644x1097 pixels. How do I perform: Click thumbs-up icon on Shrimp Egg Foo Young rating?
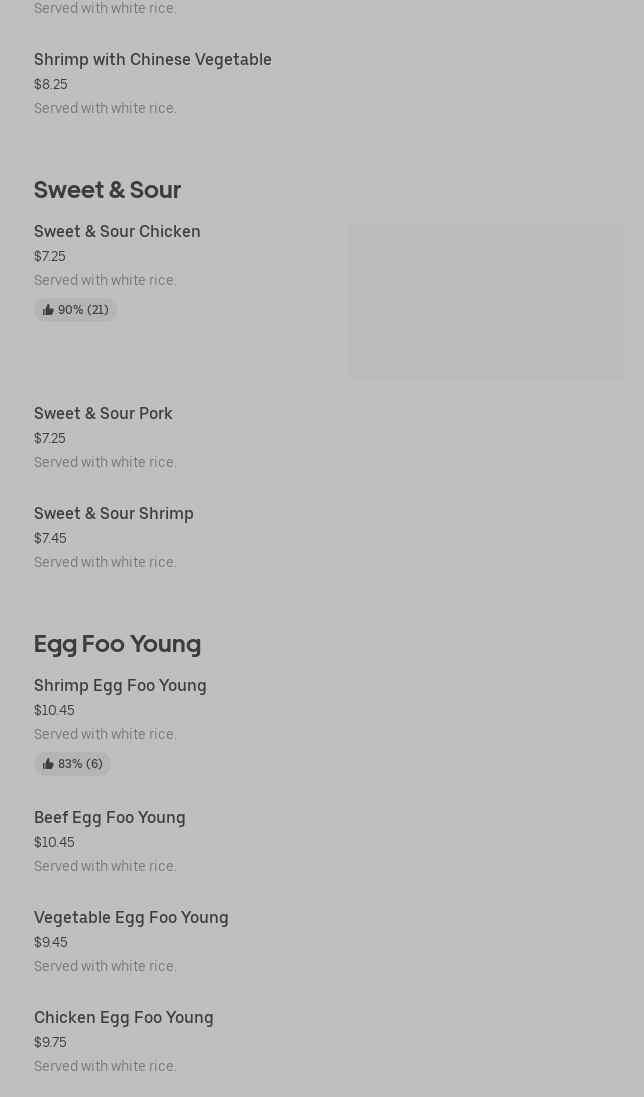48,764
